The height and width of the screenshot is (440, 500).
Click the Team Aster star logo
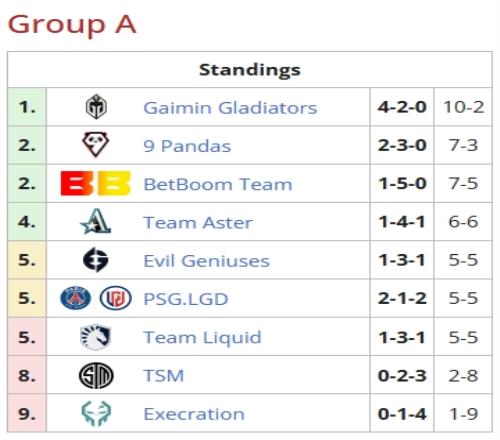click(x=96, y=221)
